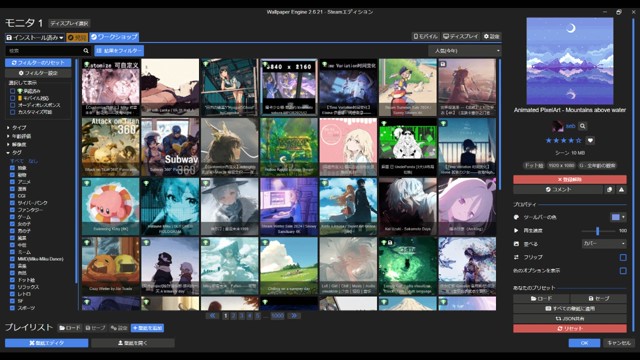Click trophy badge on Kirby wallpaper thumbnail
640x360 pixels.
point(87,183)
